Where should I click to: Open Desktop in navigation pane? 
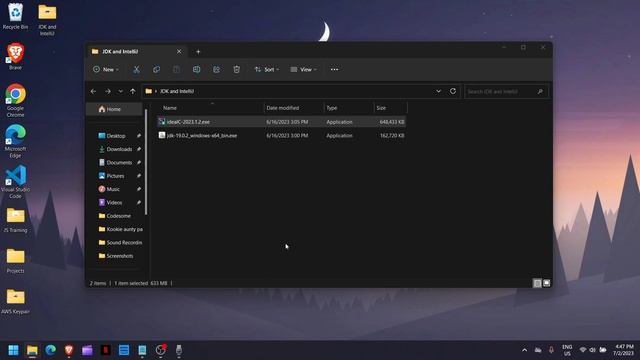coord(116,136)
